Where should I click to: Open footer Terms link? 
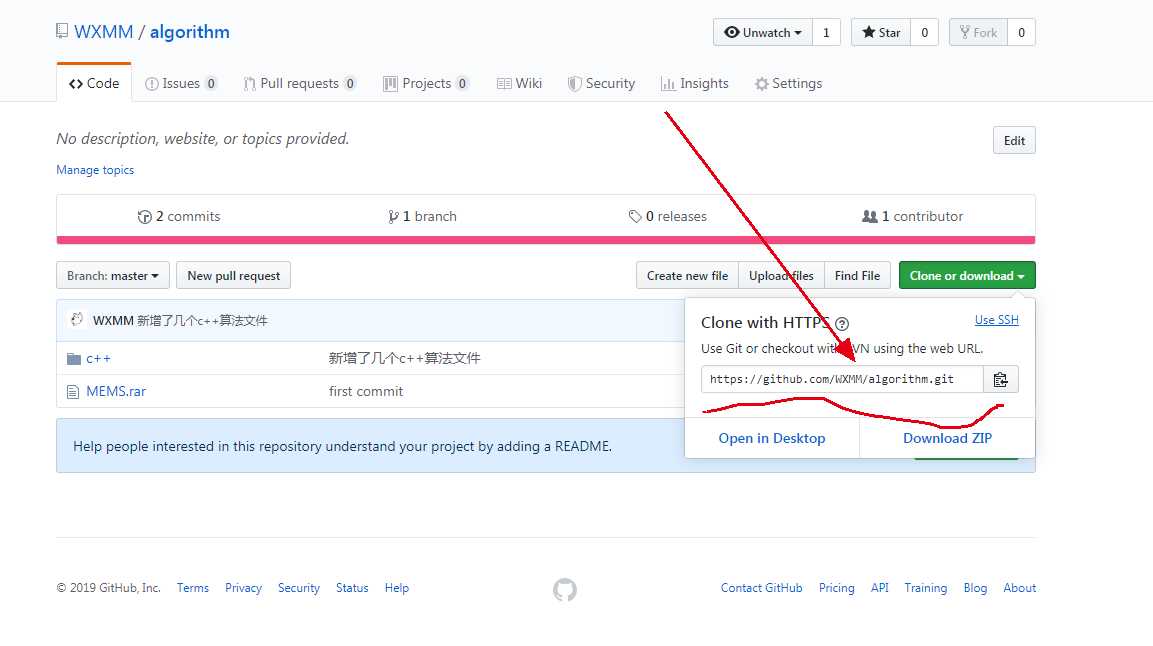click(193, 588)
